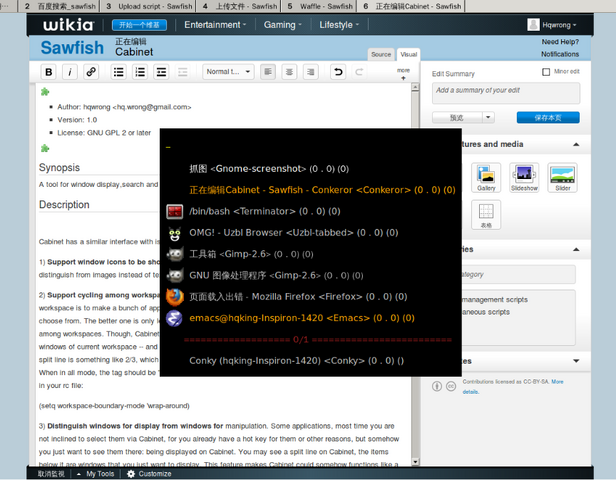Apply italic formatting from the toolbar
The width and height of the screenshot is (616, 480).
(x=70, y=72)
